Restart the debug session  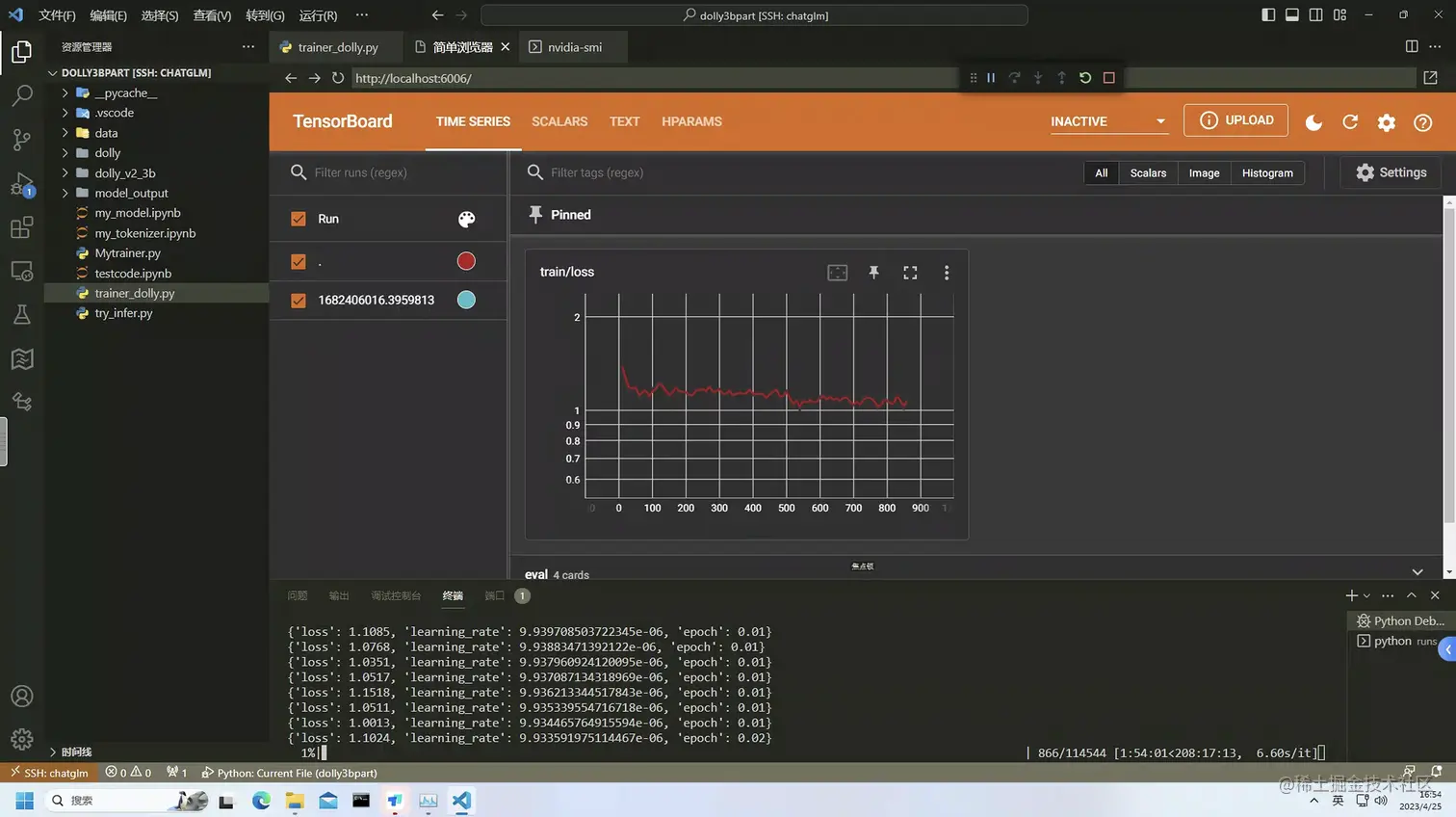[1085, 78]
